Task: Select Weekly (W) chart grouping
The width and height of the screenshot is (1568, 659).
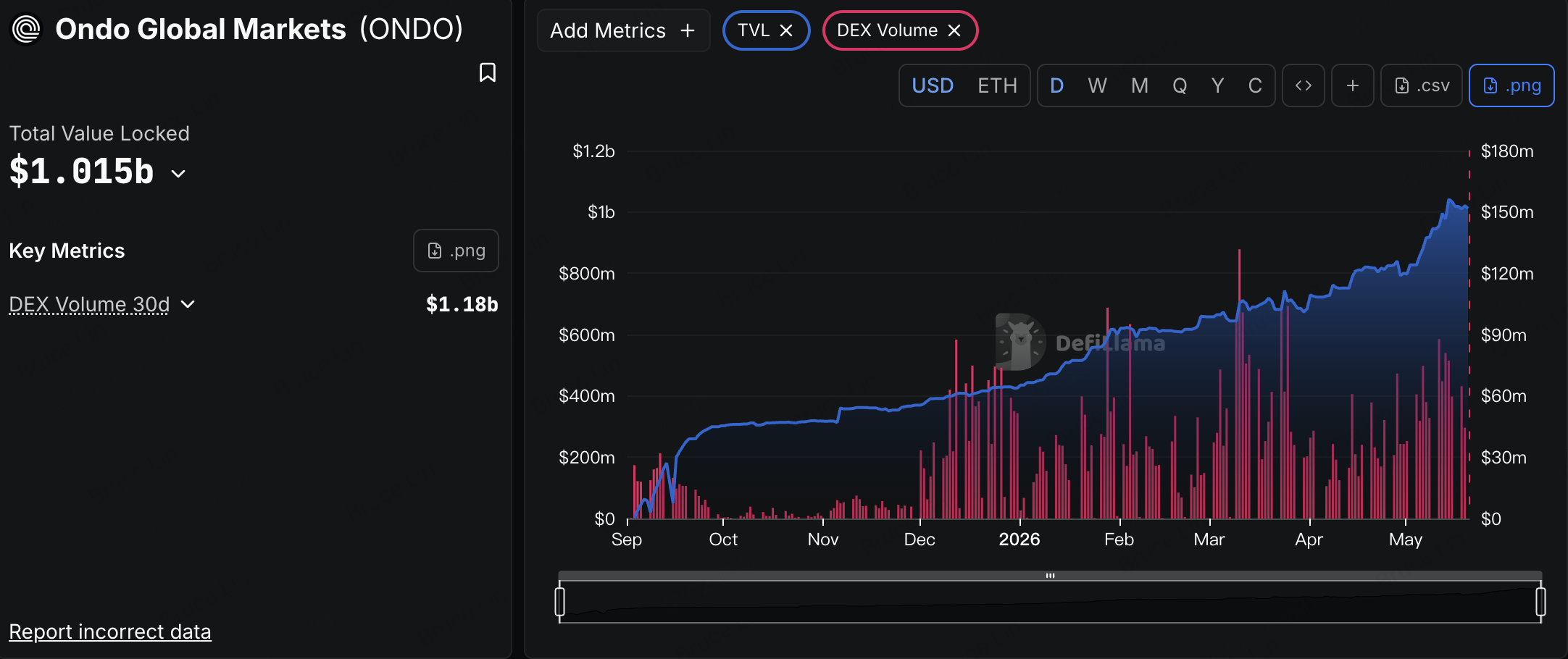Action: [1098, 85]
